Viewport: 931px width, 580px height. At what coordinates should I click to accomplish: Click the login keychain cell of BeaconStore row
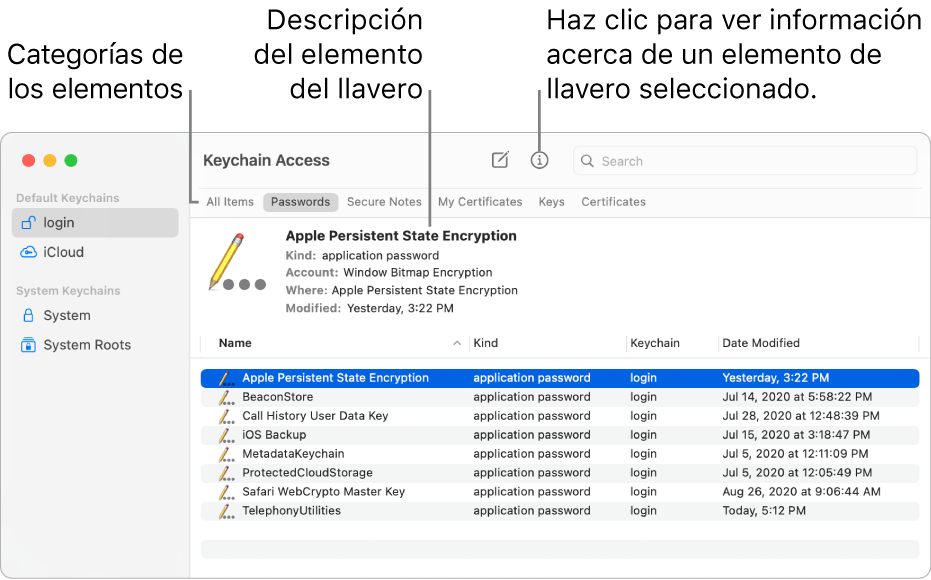click(644, 397)
